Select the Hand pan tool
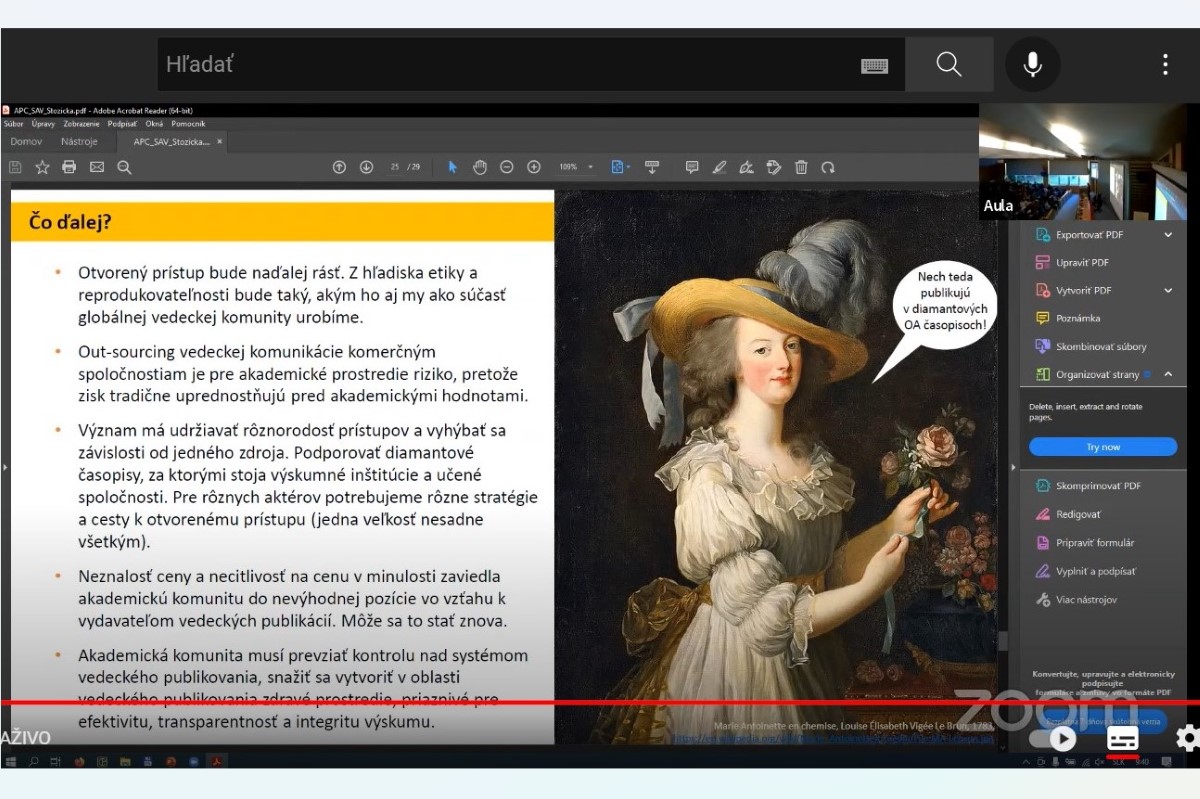1200x799 pixels. (x=480, y=167)
